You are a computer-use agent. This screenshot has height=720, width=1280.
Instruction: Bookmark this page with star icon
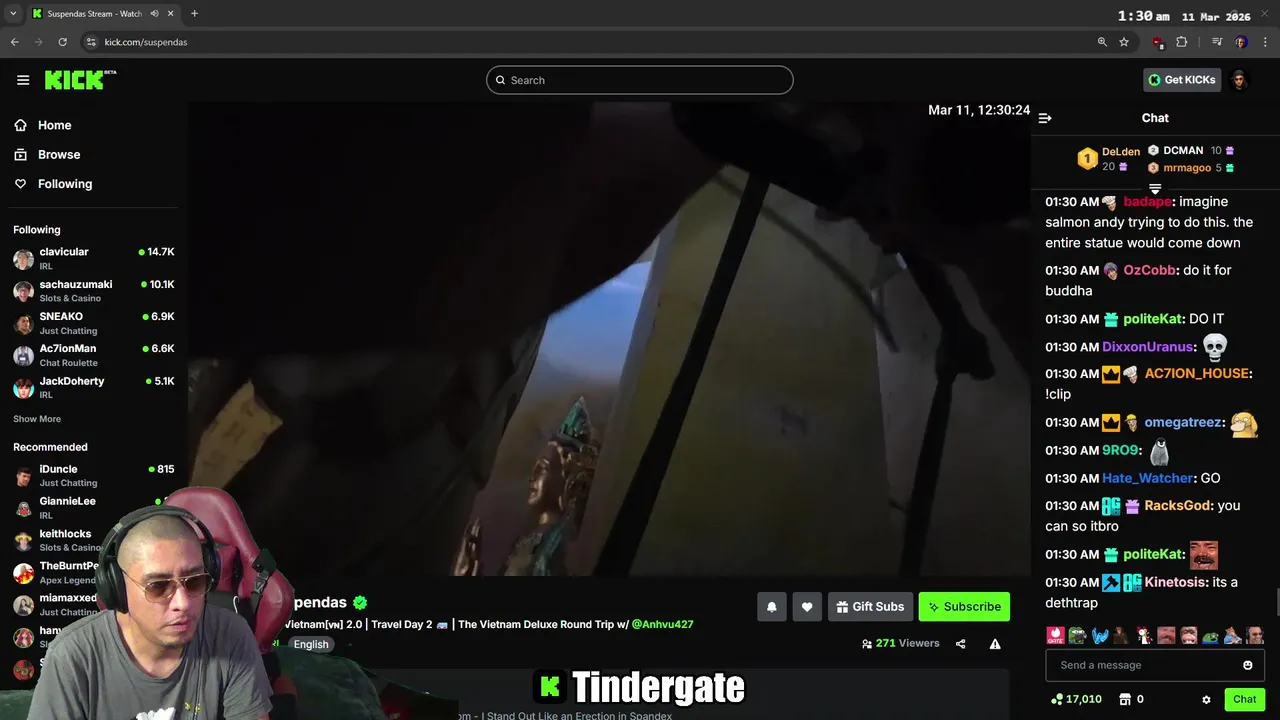pyautogui.click(x=1124, y=42)
